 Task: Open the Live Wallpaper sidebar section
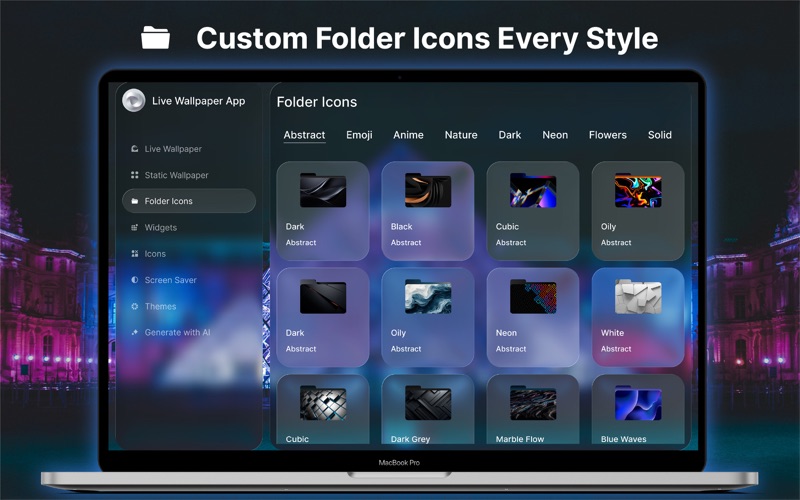tap(166, 149)
